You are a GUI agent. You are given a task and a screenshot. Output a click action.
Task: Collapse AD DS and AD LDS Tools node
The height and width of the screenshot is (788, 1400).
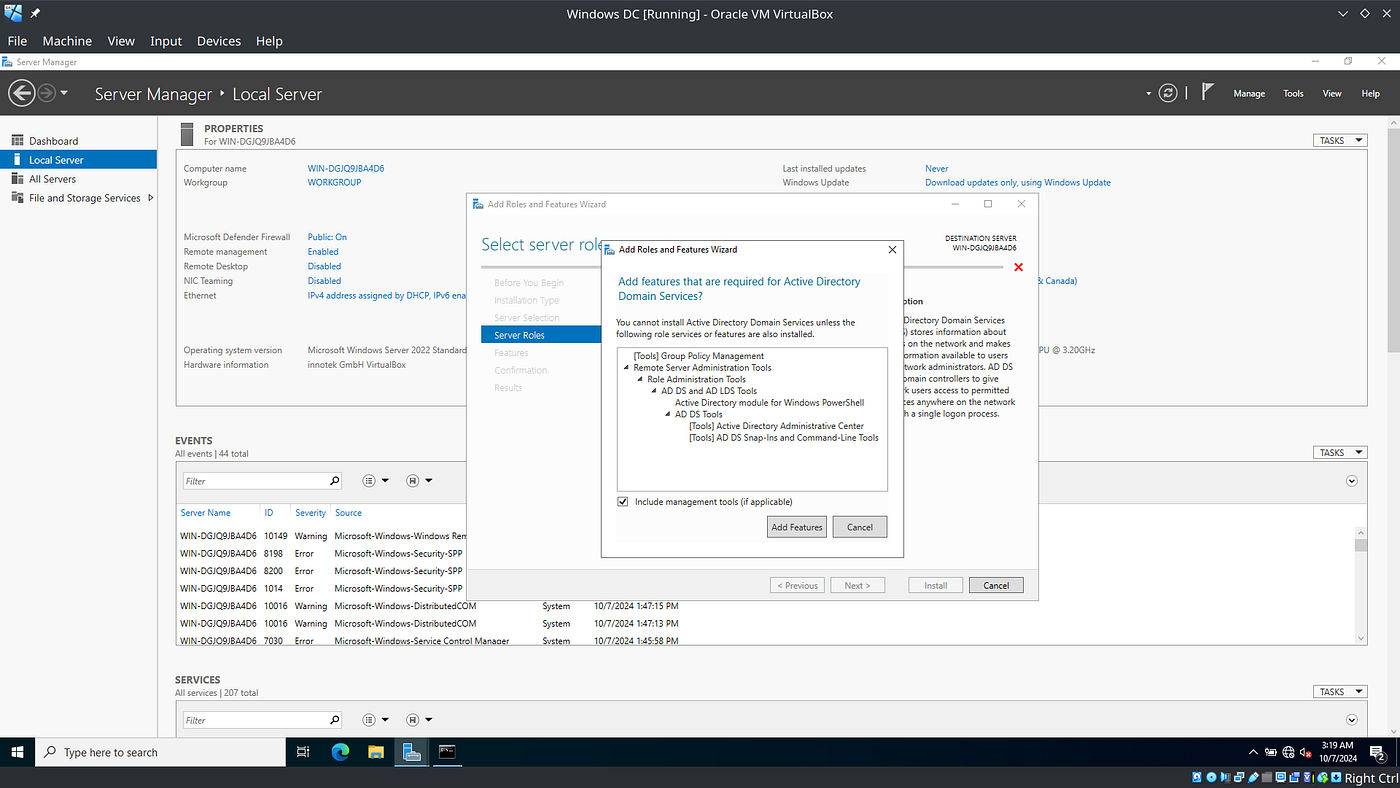click(x=654, y=391)
